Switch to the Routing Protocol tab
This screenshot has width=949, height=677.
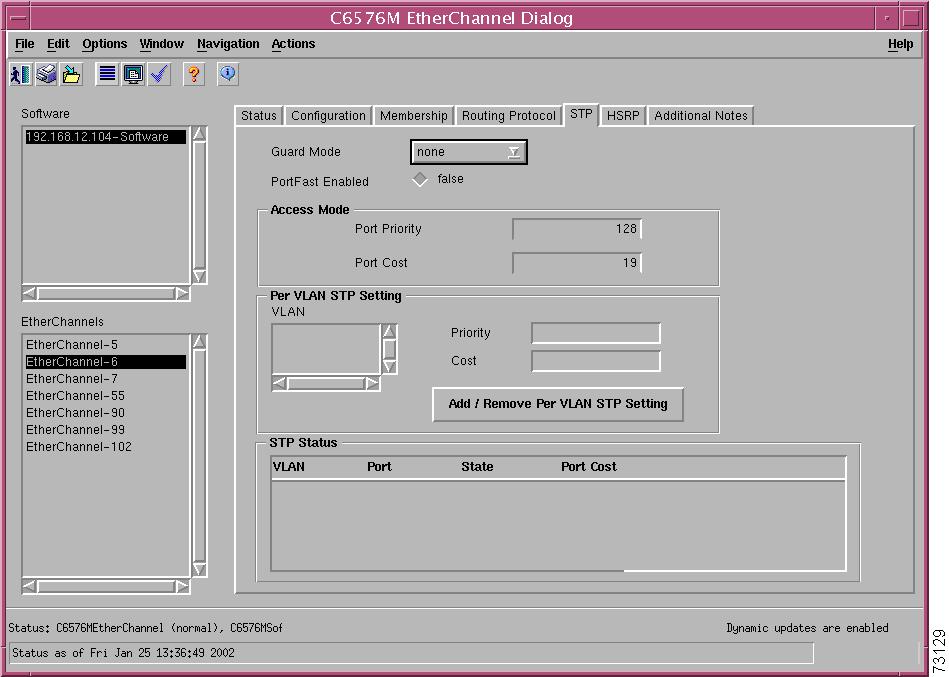coord(508,116)
